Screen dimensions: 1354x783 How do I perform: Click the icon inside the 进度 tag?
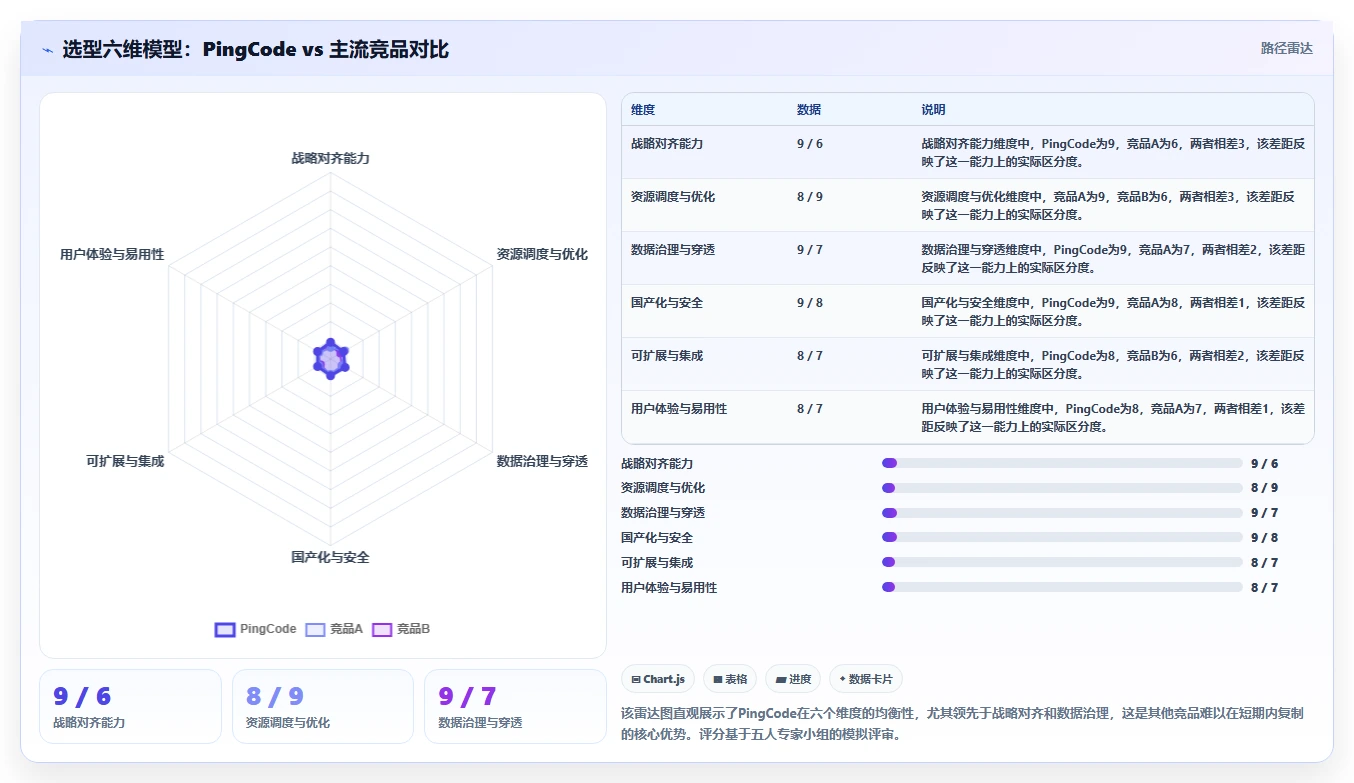point(780,680)
